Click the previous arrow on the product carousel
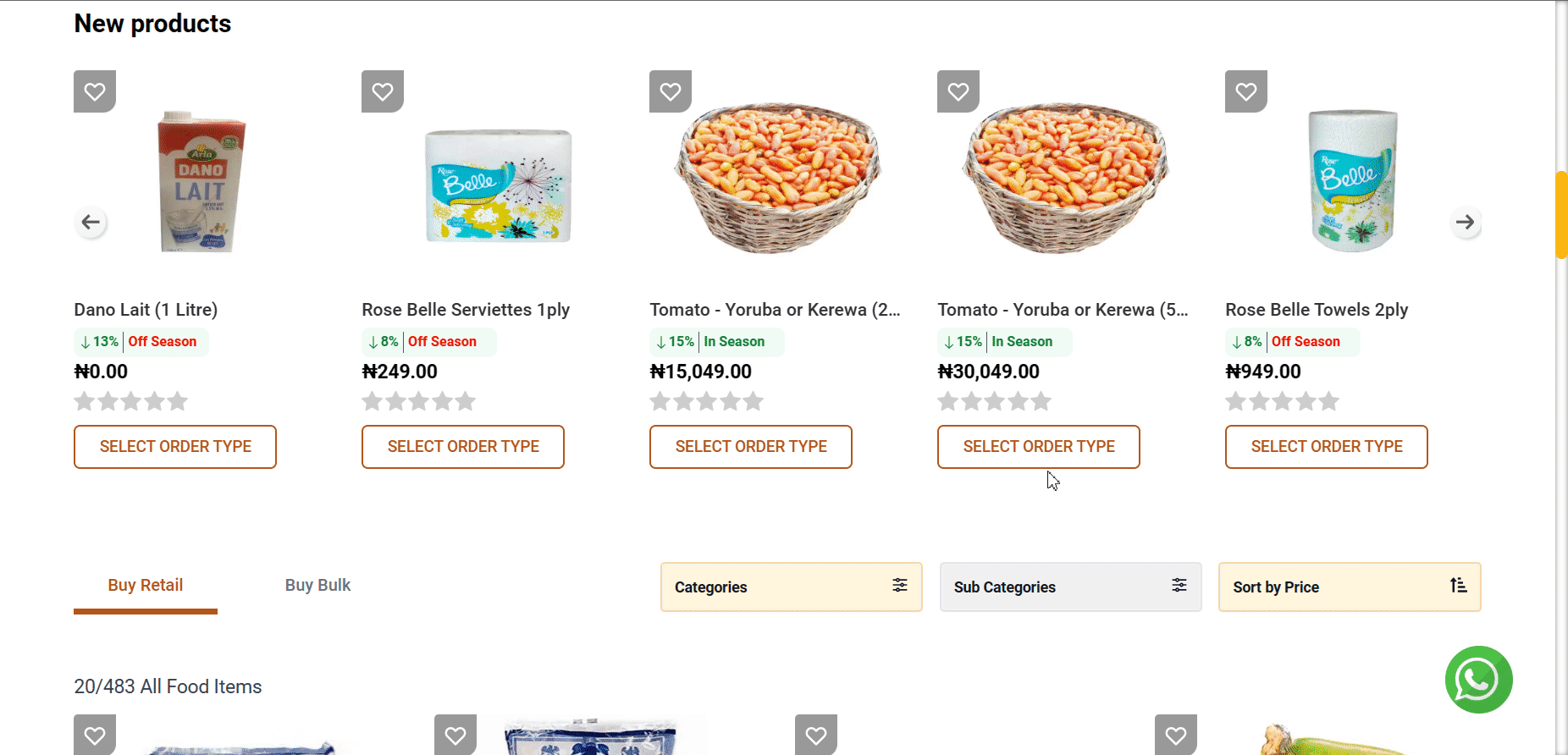This screenshot has width=1568, height=755. click(x=91, y=222)
